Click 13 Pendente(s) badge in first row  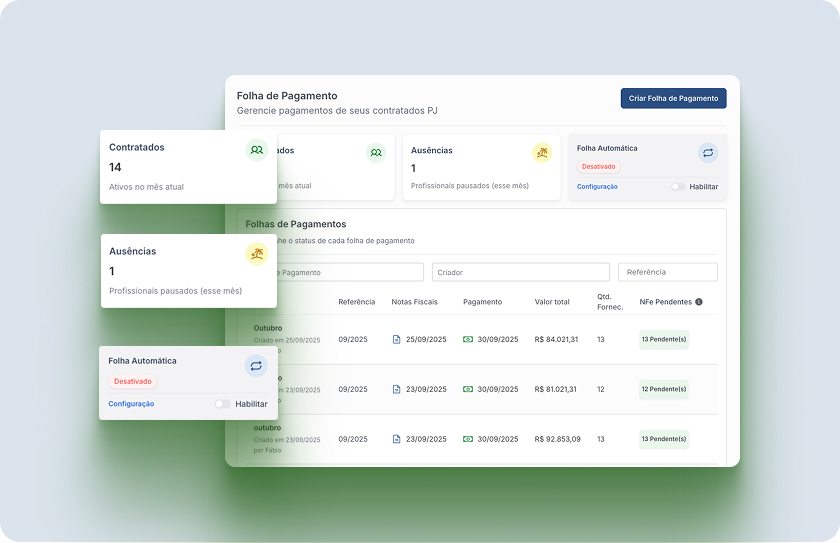[664, 340]
